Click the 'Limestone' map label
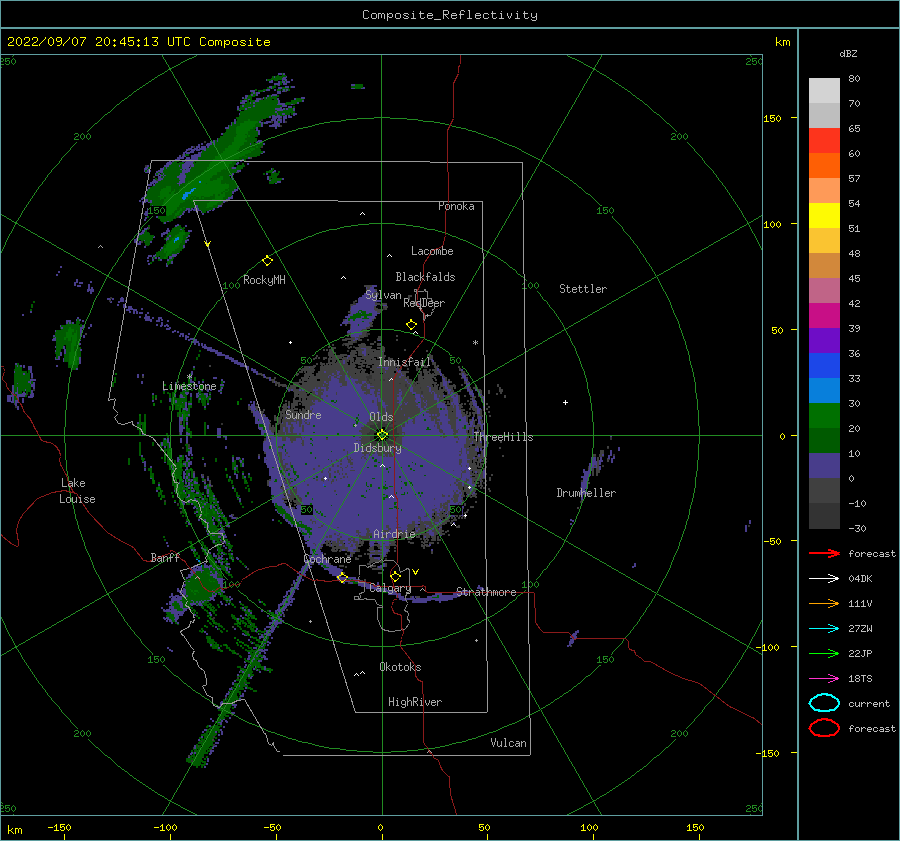900x841 pixels. (x=189, y=386)
